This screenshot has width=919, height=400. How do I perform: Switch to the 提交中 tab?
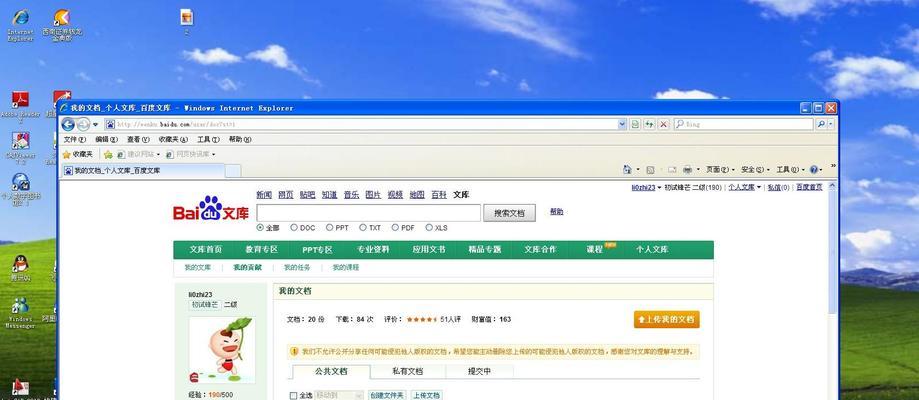point(479,371)
